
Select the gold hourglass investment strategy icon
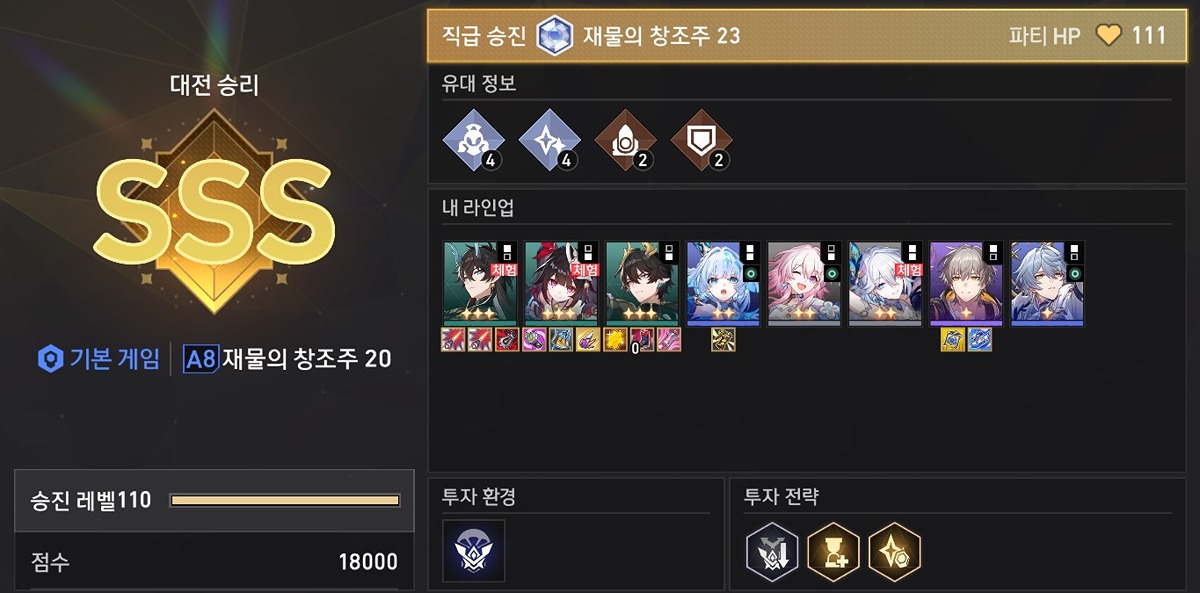(x=833, y=551)
